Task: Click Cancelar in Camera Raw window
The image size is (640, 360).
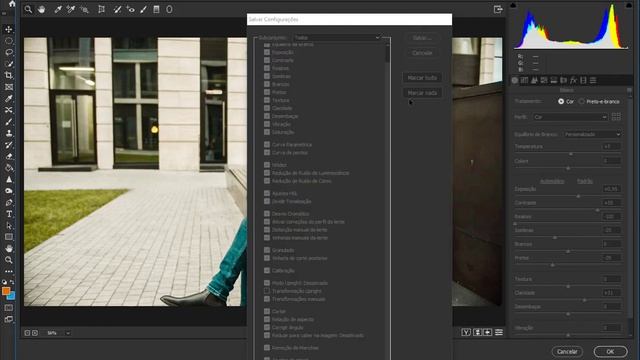Action: pos(567,351)
